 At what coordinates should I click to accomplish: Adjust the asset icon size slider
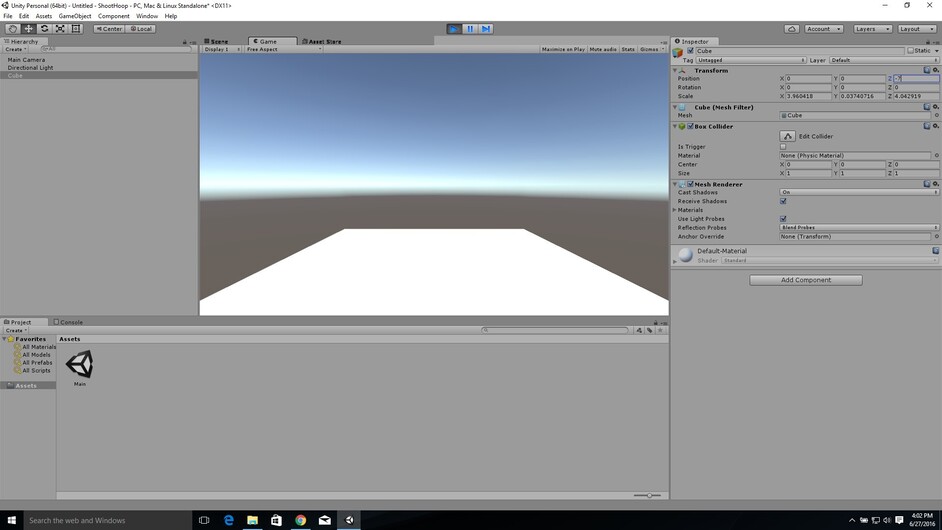647,495
